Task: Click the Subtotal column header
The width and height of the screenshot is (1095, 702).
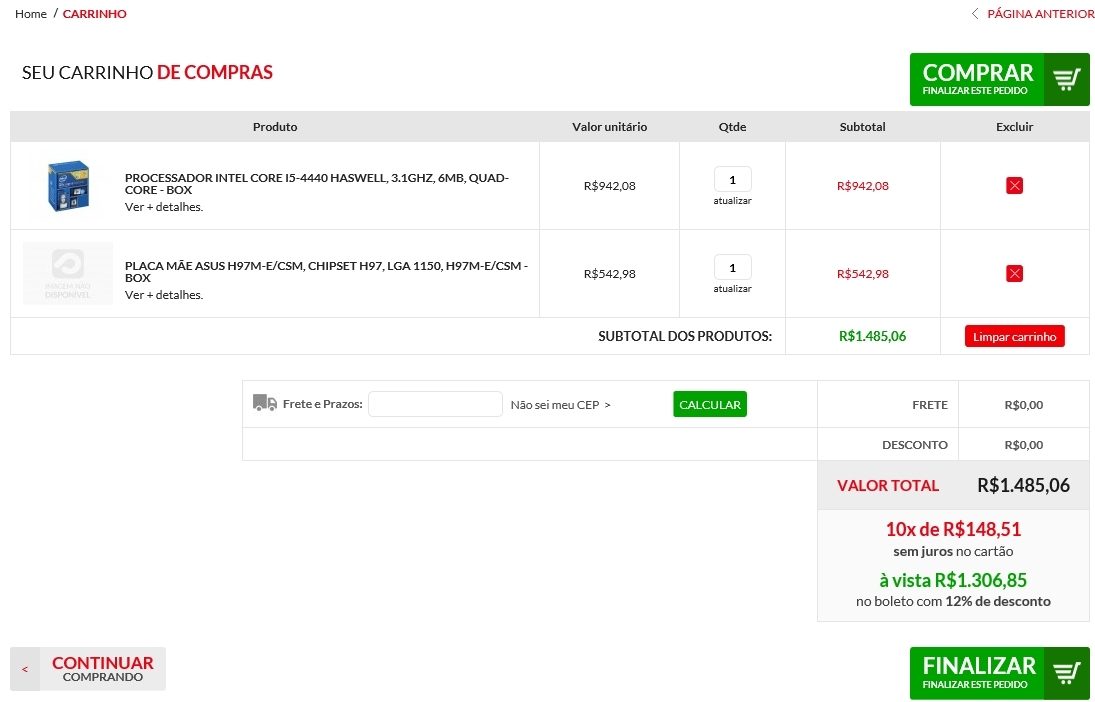Action: 862,127
